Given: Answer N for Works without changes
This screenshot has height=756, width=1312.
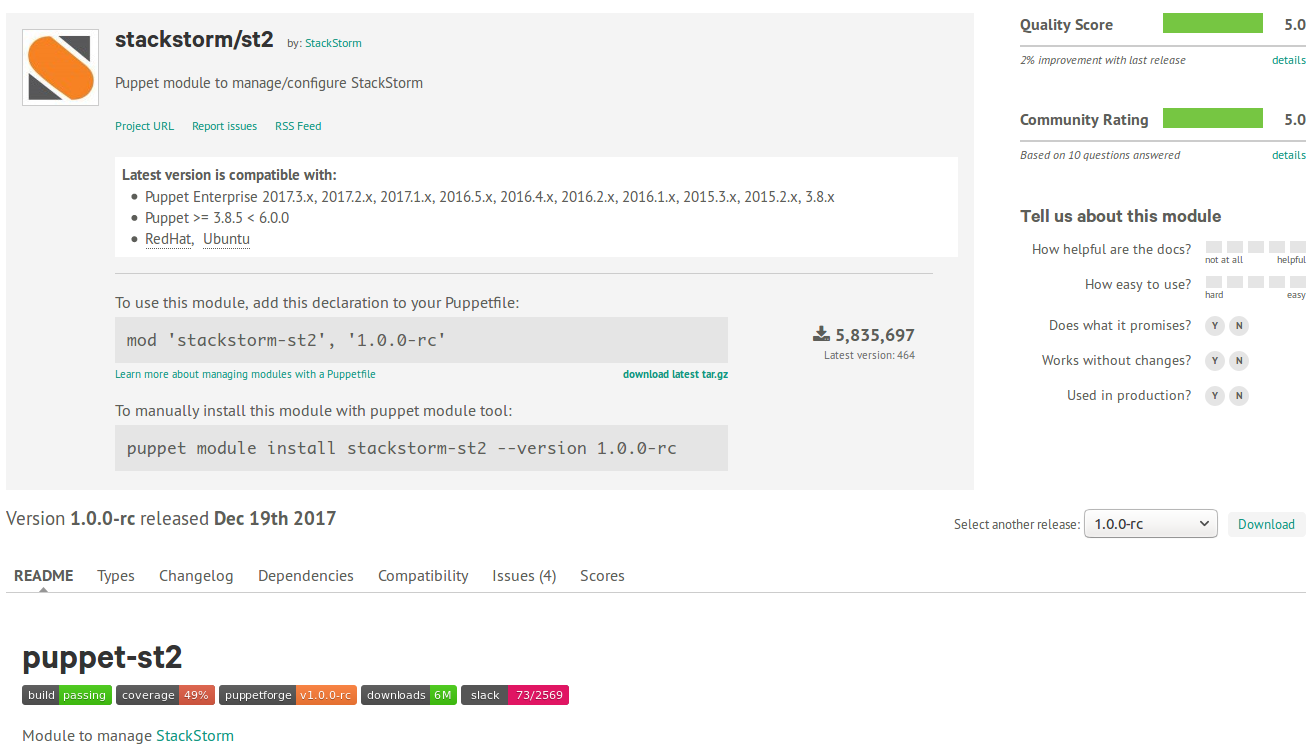Looking at the screenshot, I should click(x=1239, y=361).
